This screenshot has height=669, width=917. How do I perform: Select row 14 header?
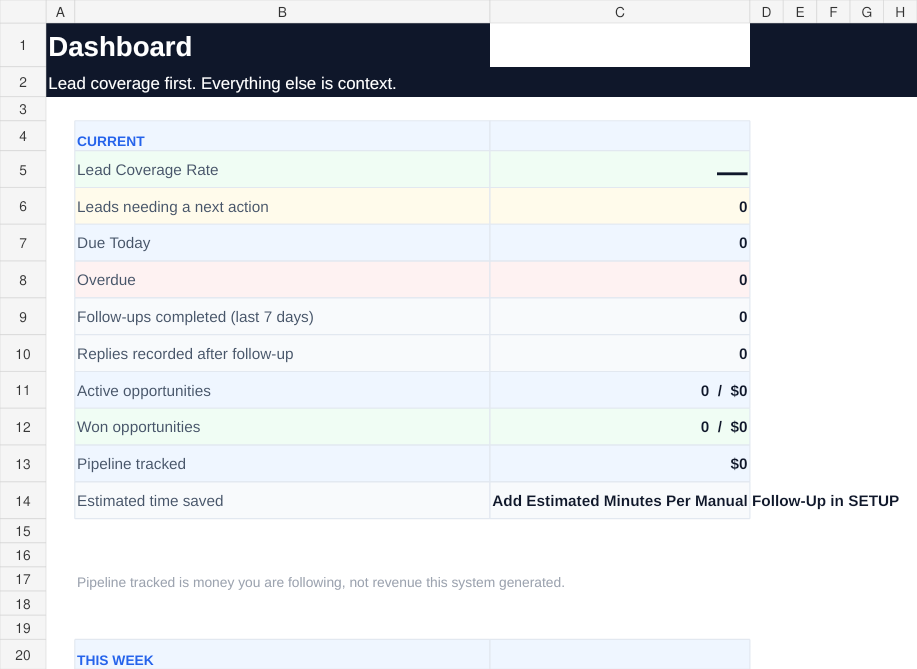23,501
